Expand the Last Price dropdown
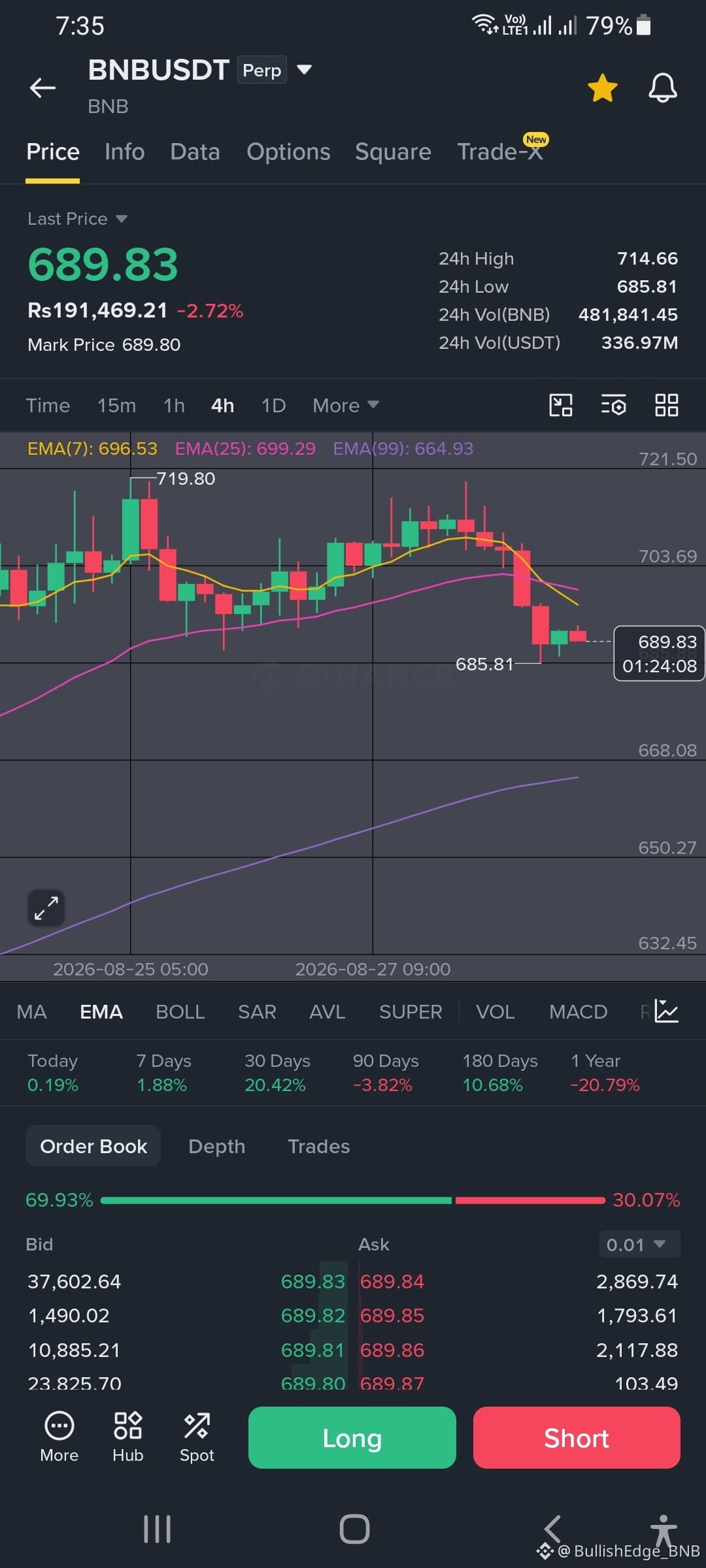 [77, 218]
